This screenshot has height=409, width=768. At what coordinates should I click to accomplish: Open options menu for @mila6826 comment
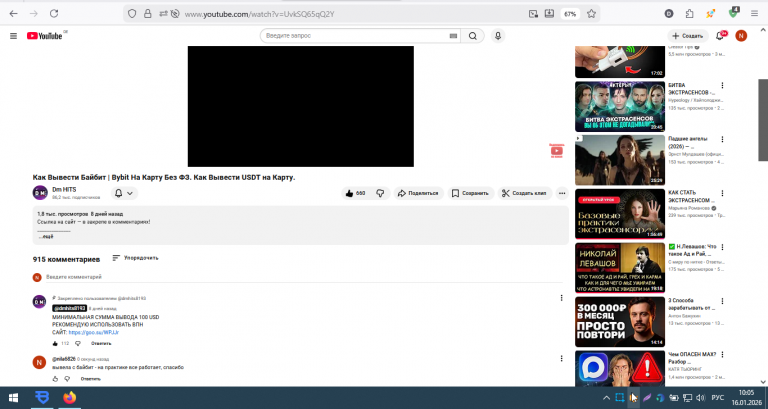[x=561, y=359]
